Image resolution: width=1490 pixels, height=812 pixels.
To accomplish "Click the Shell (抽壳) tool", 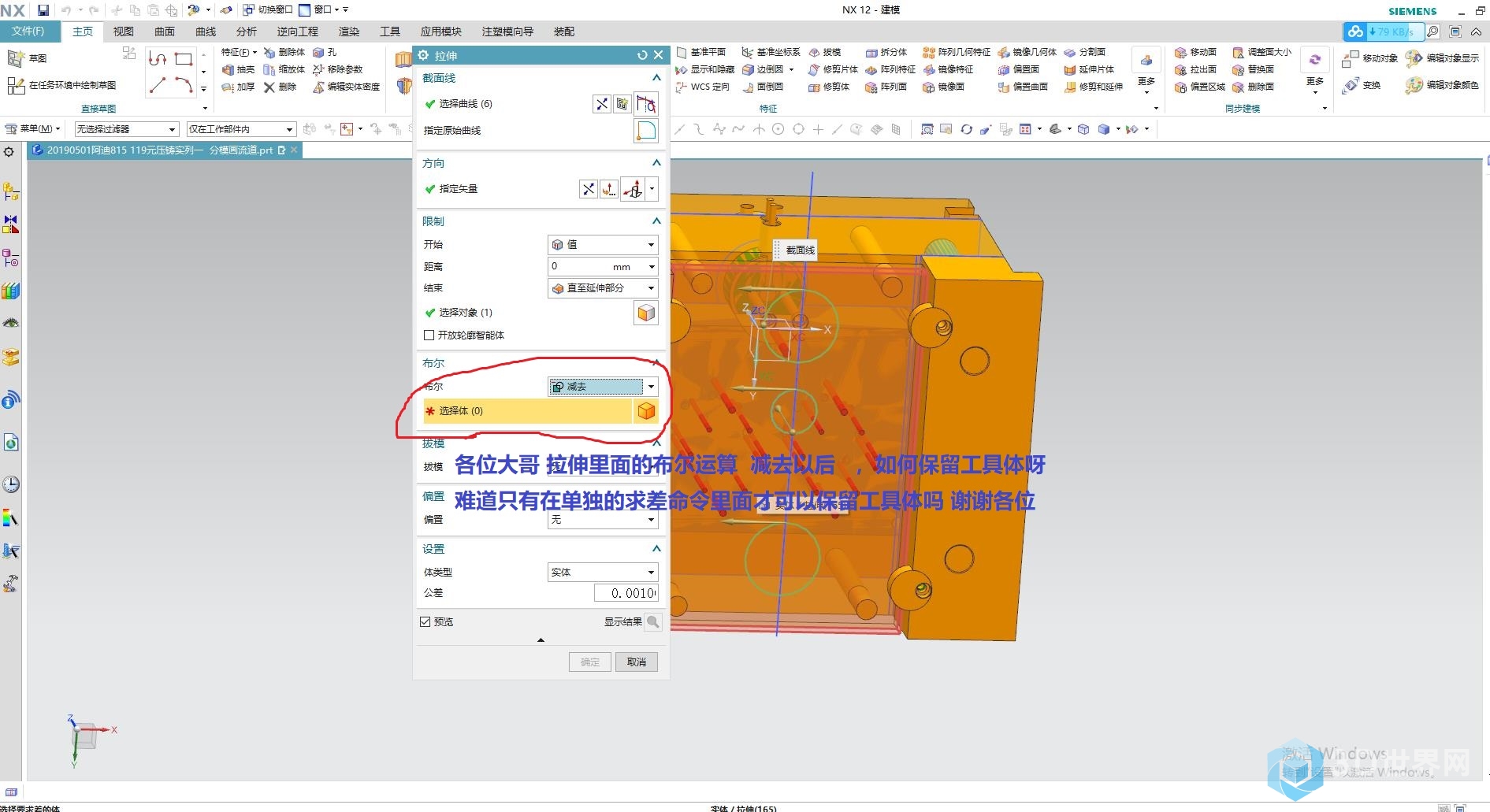I will click(238, 69).
